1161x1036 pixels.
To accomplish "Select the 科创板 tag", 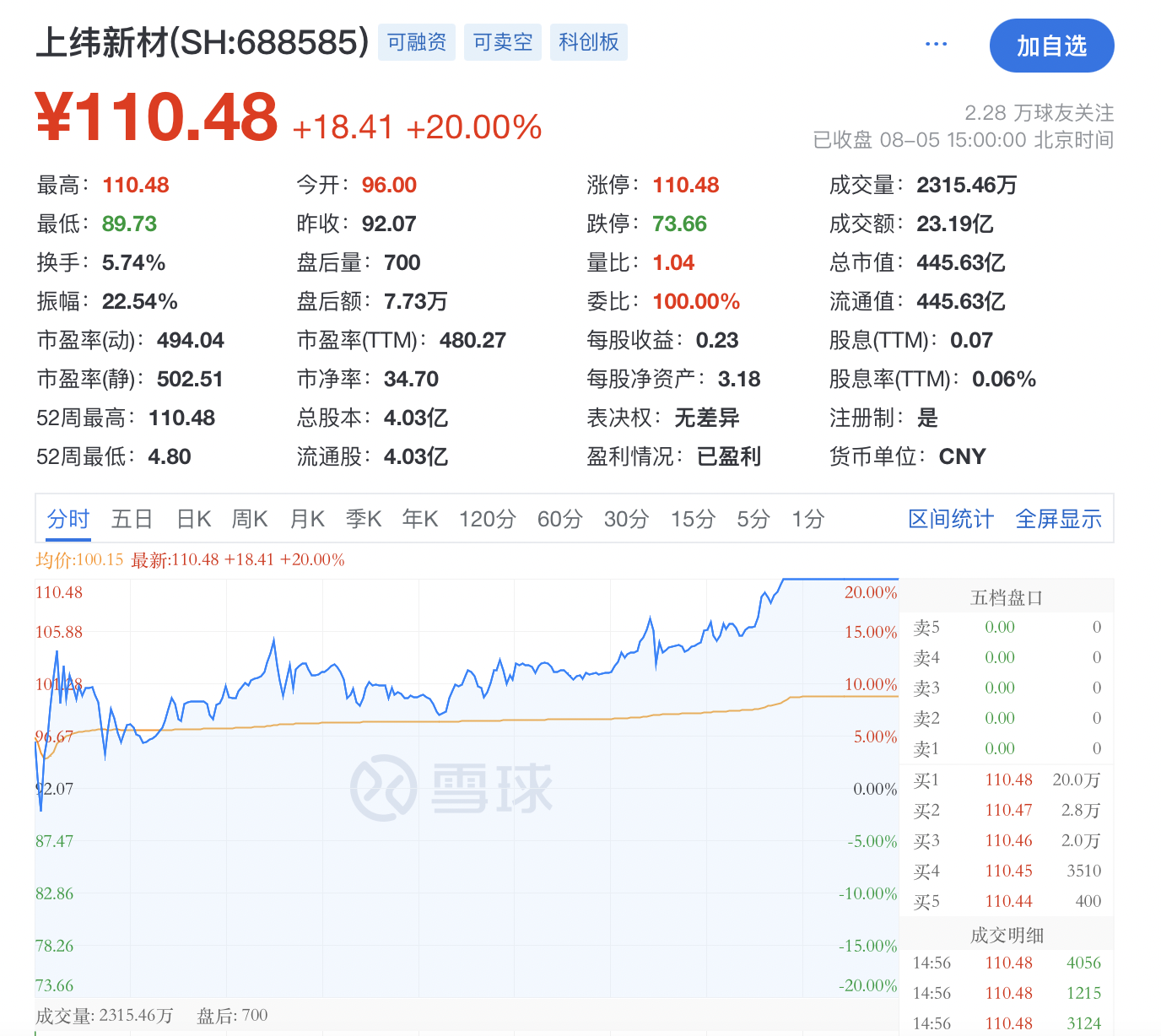I will click(x=589, y=42).
